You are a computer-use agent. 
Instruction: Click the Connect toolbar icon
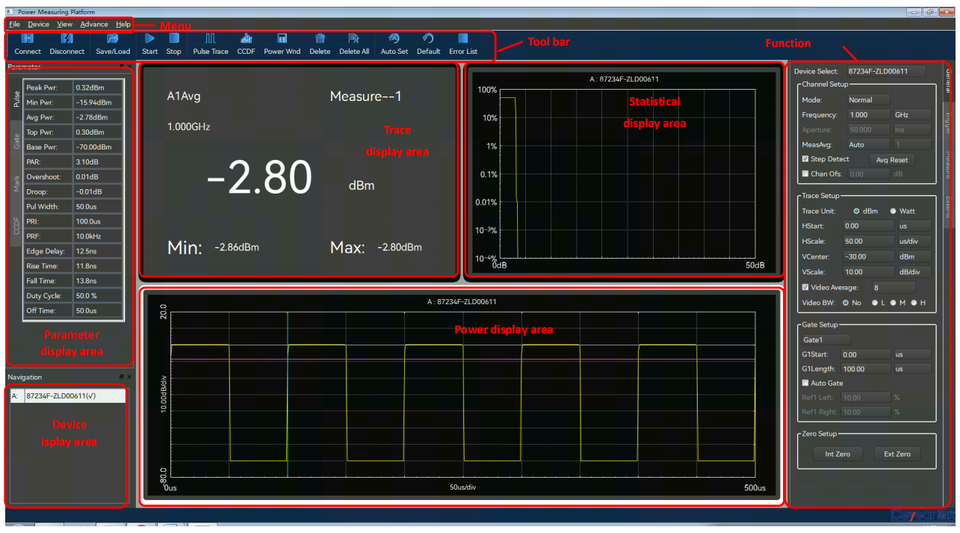coord(27,39)
